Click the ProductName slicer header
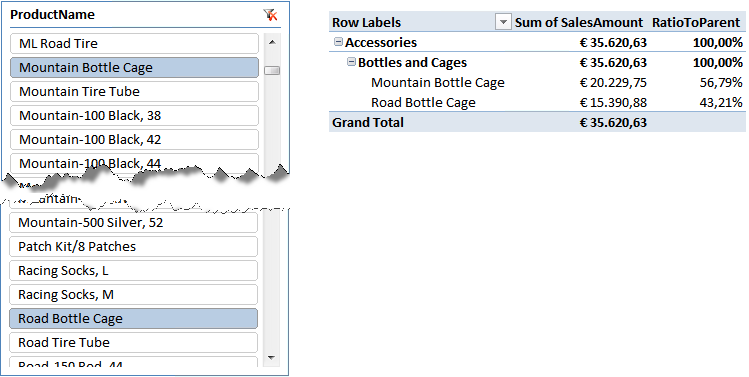The height and width of the screenshot is (377, 749). (53, 15)
